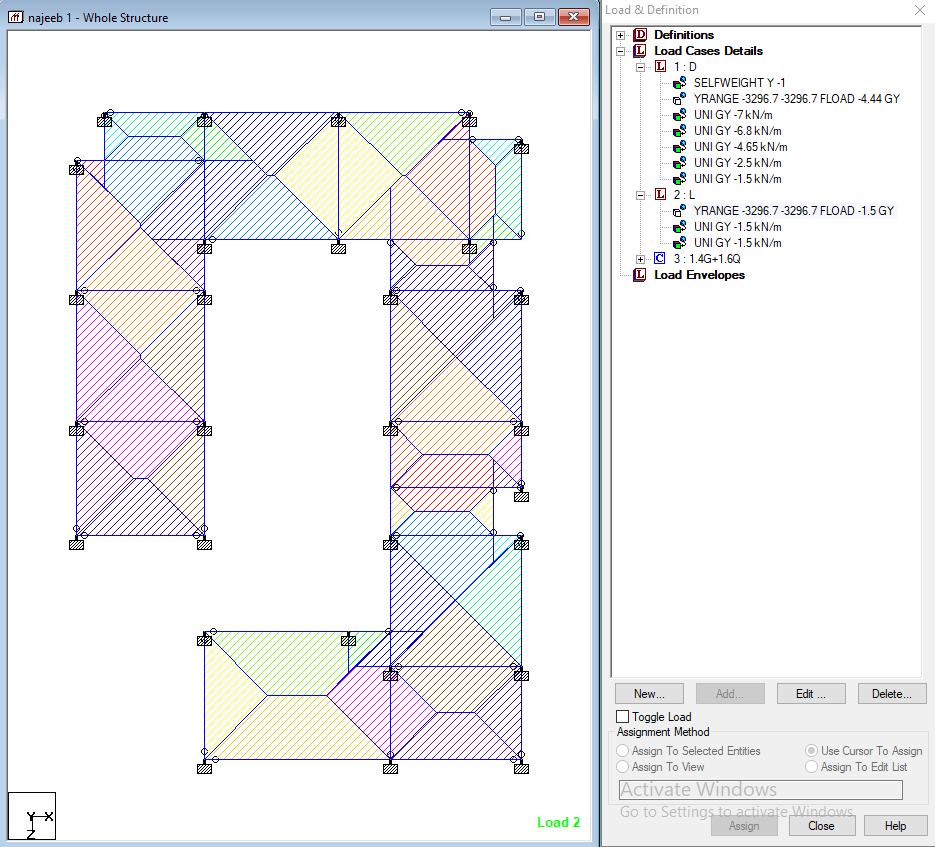Choose the Assign To Edit List option
The width and height of the screenshot is (935, 847).
pyautogui.click(x=811, y=766)
